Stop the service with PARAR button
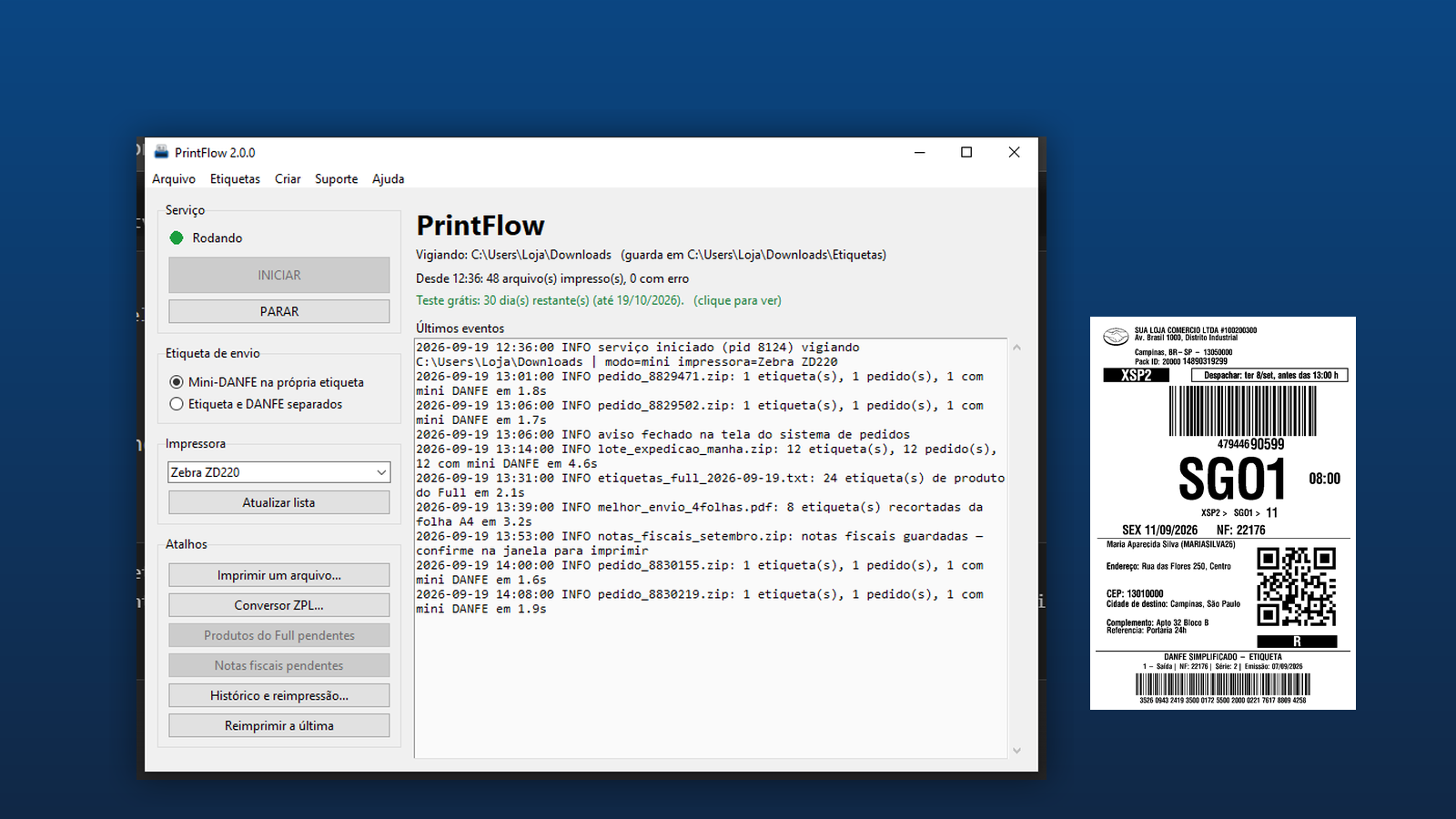The height and width of the screenshot is (819, 1456). 279,311
